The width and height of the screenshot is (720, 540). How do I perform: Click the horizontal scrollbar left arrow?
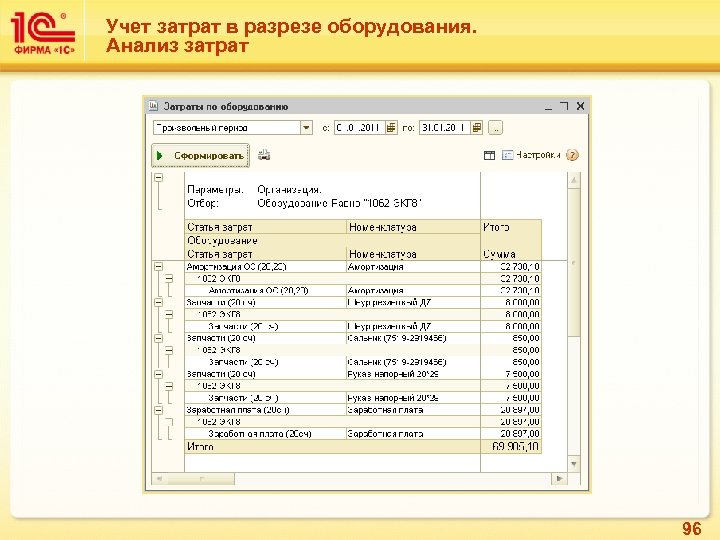[x=159, y=478]
